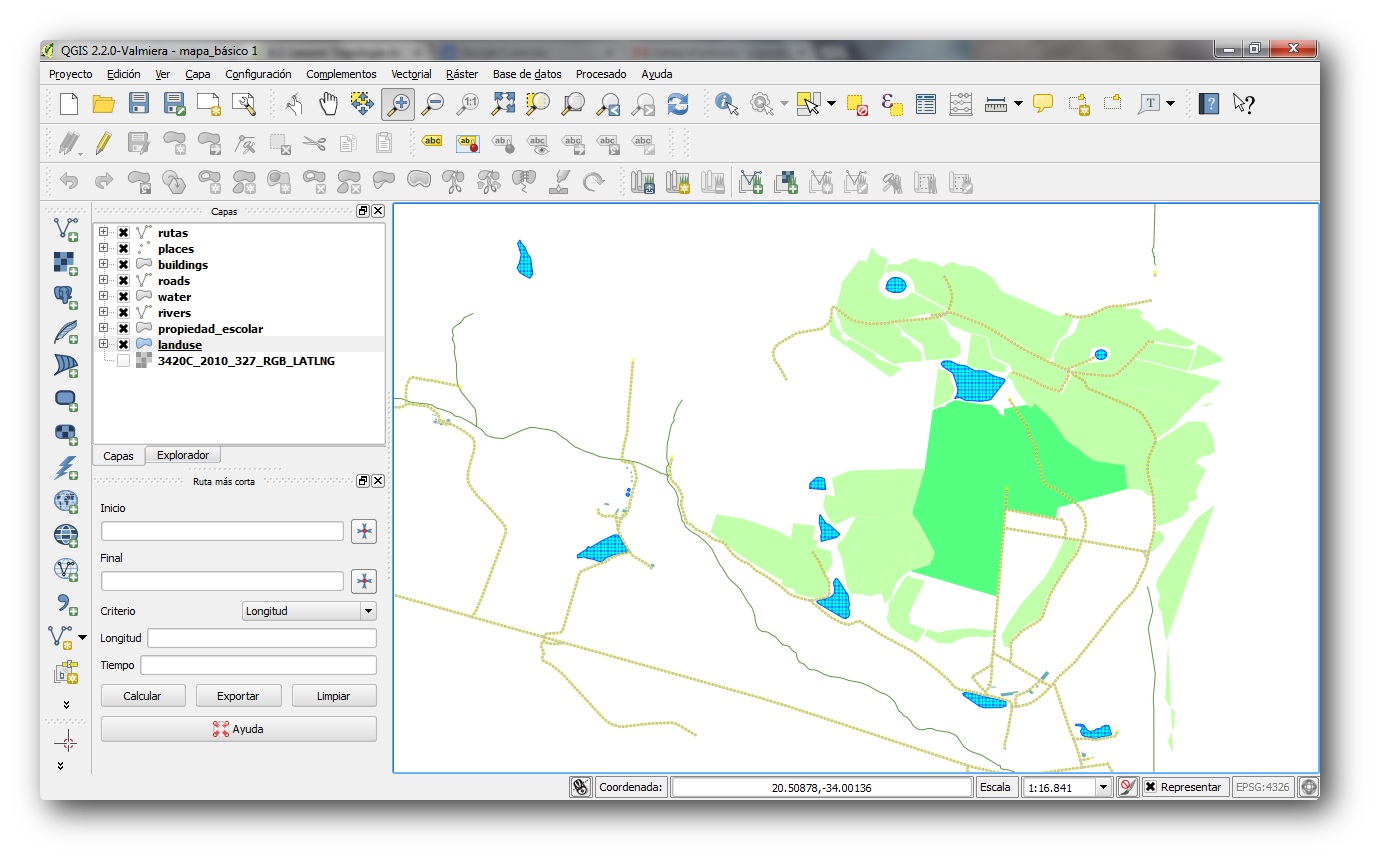Click the Map Tips speech bubble icon
The width and height of the screenshot is (1380, 860).
click(x=1043, y=103)
